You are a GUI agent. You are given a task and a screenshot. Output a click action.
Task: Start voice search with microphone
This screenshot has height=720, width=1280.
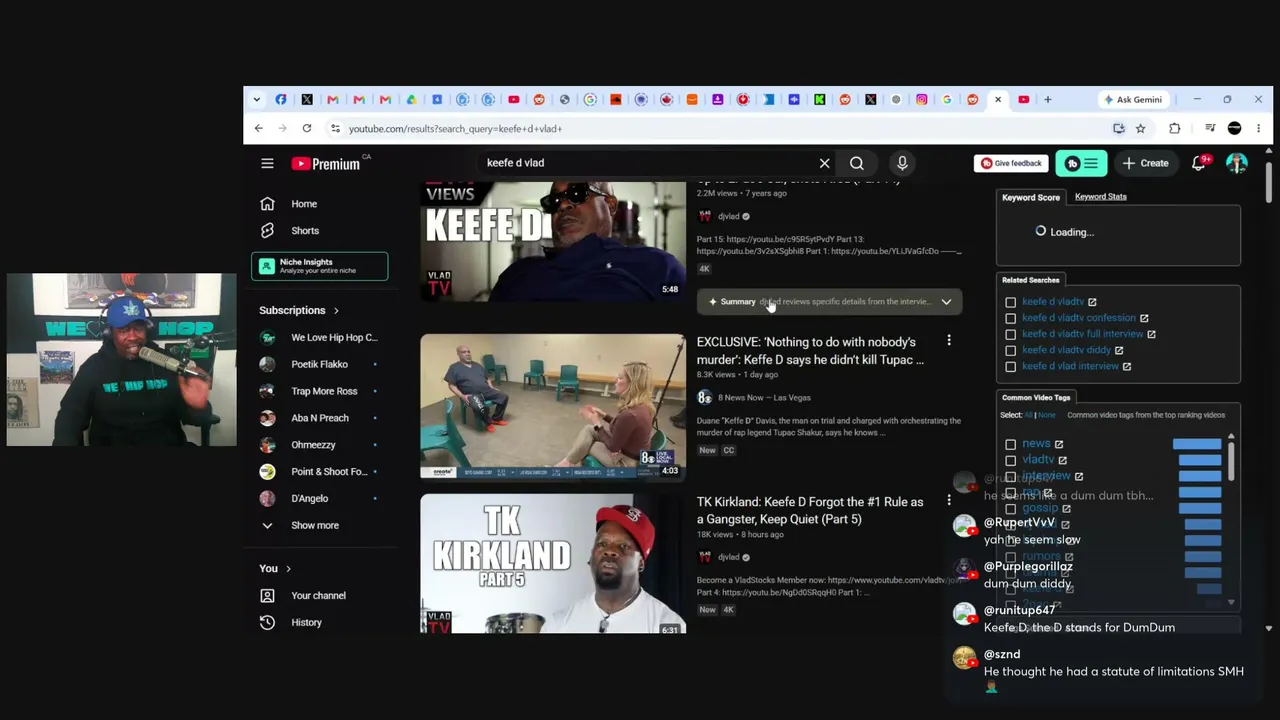[x=902, y=163]
